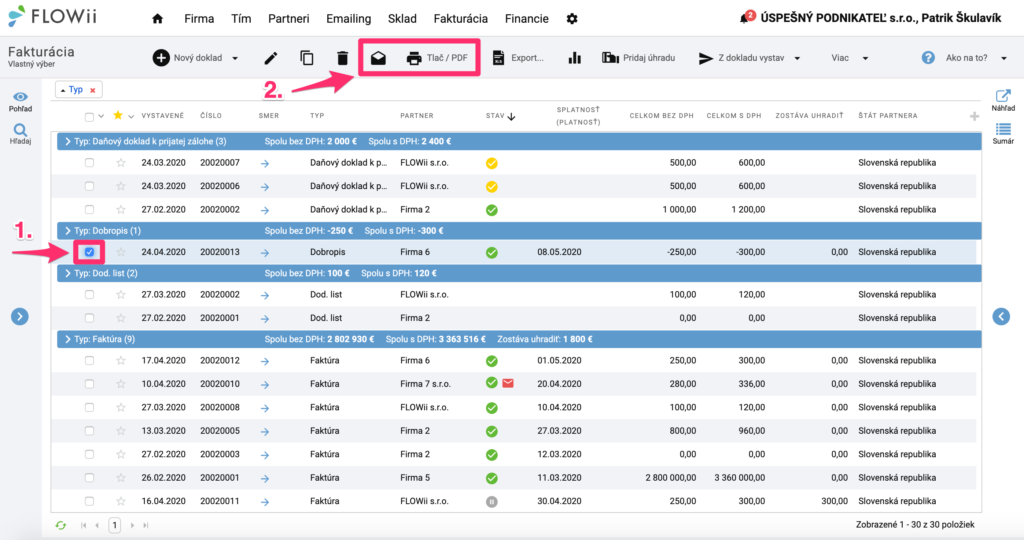Select invoice 20020005 checkbox

pyautogui.click(x=89, y=431)
